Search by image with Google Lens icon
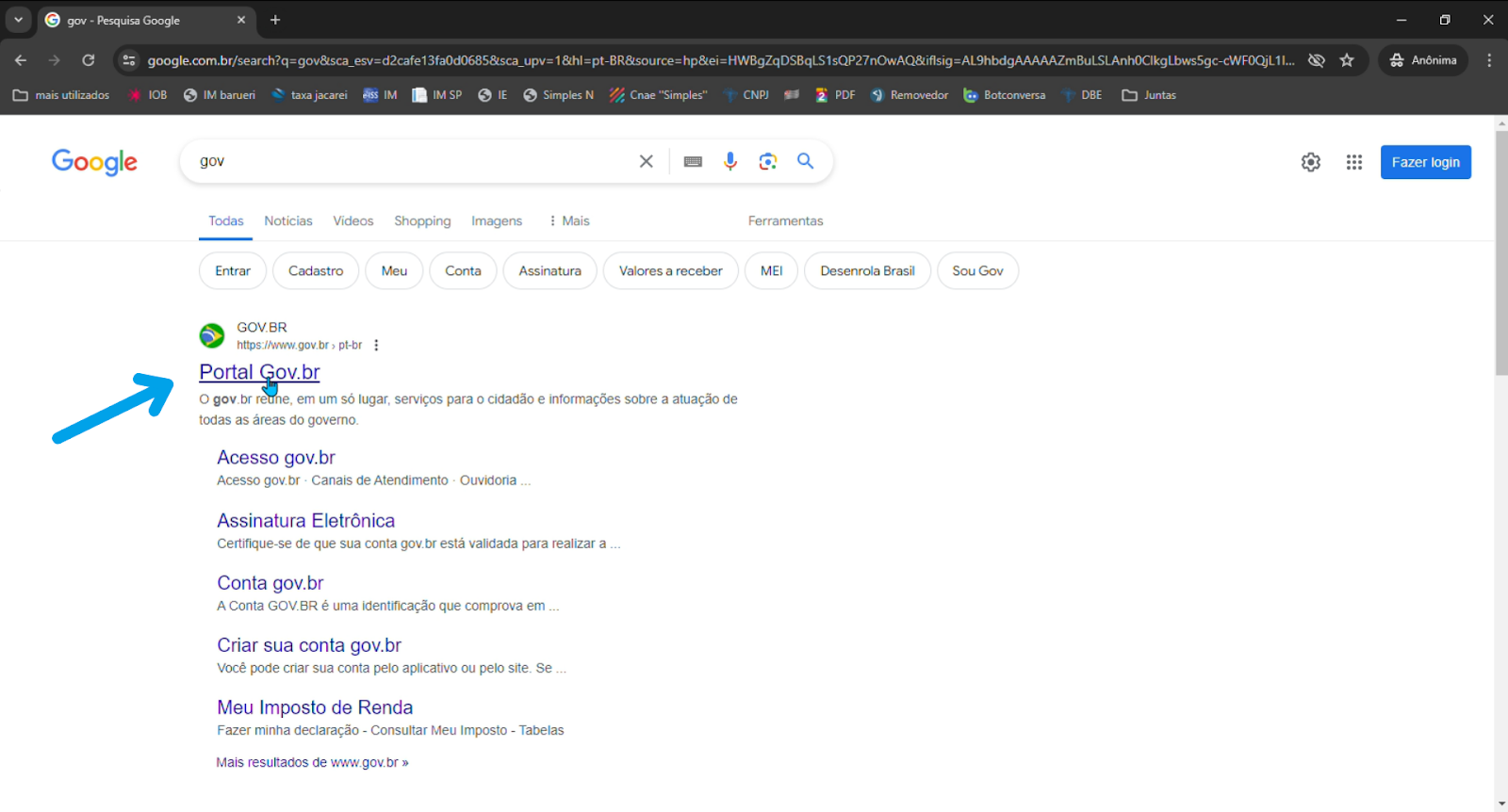 point(768,161)
